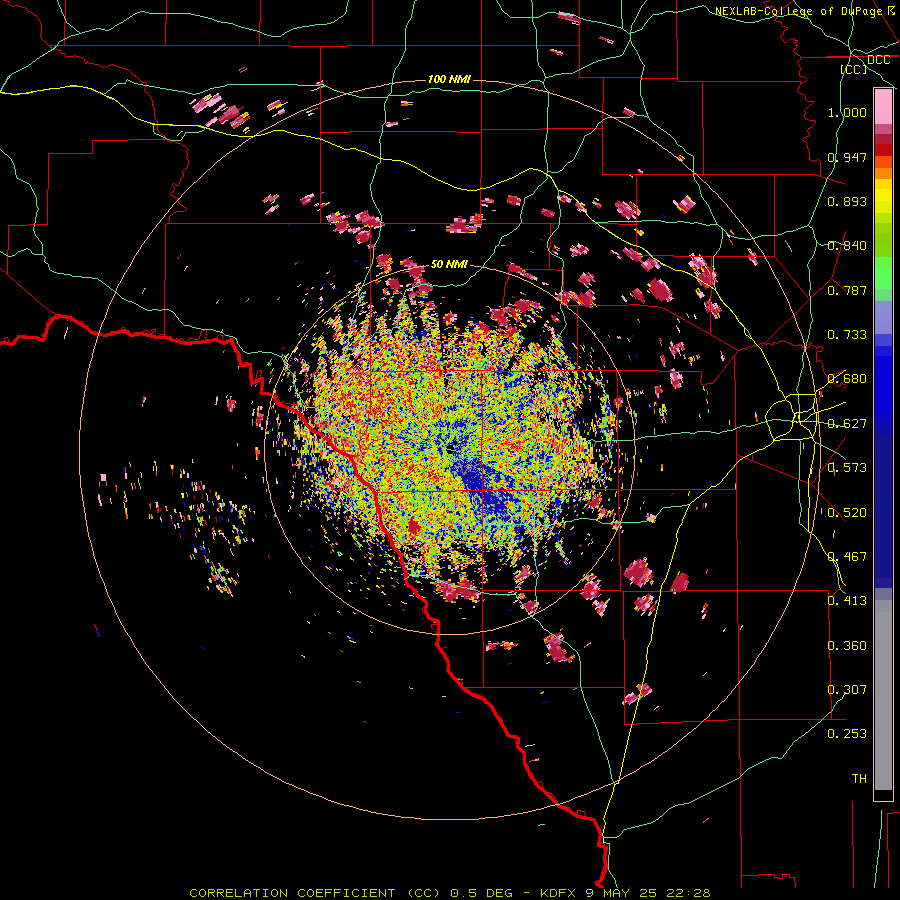The image size is (900, 900).
Task: Click the 0.520 scale value
Action: click(x=847, y=513)
